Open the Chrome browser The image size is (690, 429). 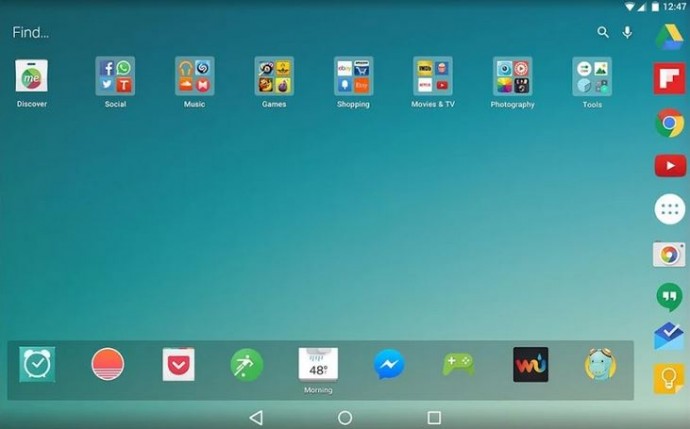pos(669,122)
